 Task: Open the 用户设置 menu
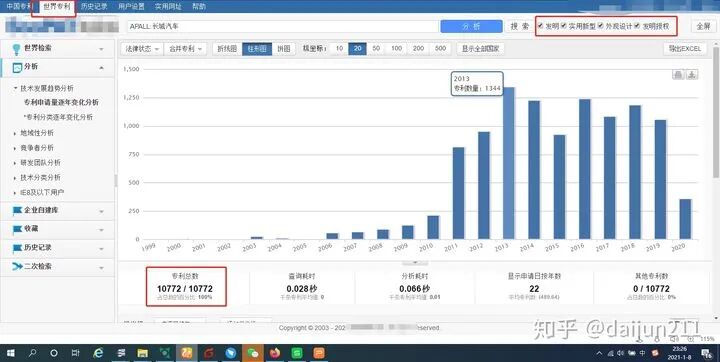click(131, 6)
